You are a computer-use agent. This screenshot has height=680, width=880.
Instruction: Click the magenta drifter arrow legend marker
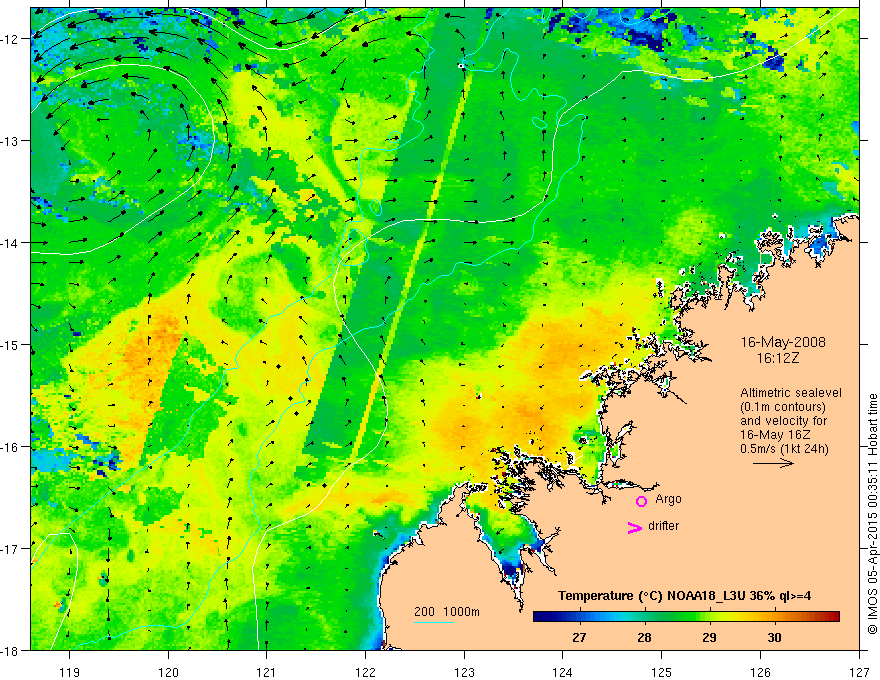click(x=634, y=527)
